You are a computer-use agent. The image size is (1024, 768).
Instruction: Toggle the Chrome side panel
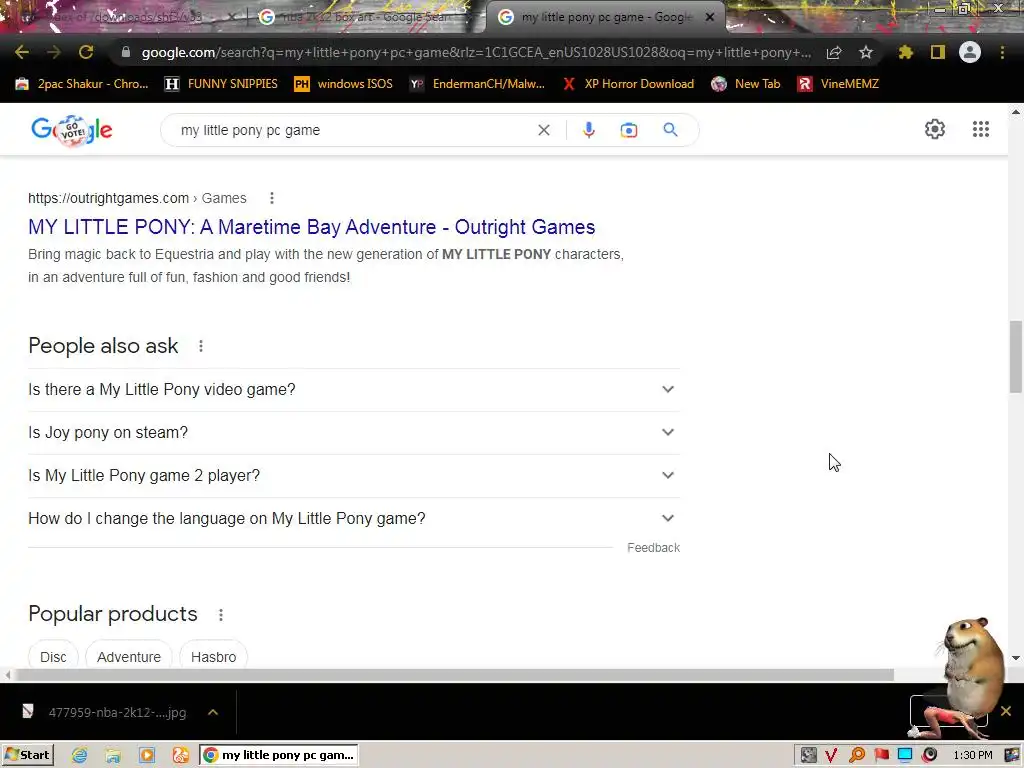[x=938, y=52]
